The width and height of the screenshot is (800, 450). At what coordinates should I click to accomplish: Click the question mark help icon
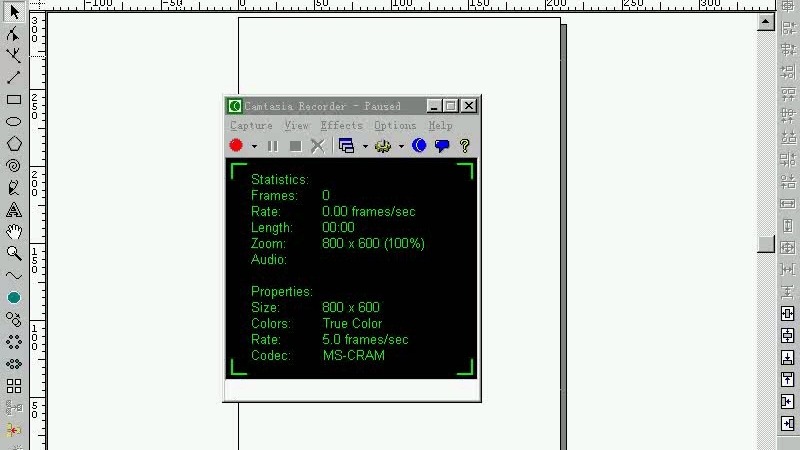[464, 146]
